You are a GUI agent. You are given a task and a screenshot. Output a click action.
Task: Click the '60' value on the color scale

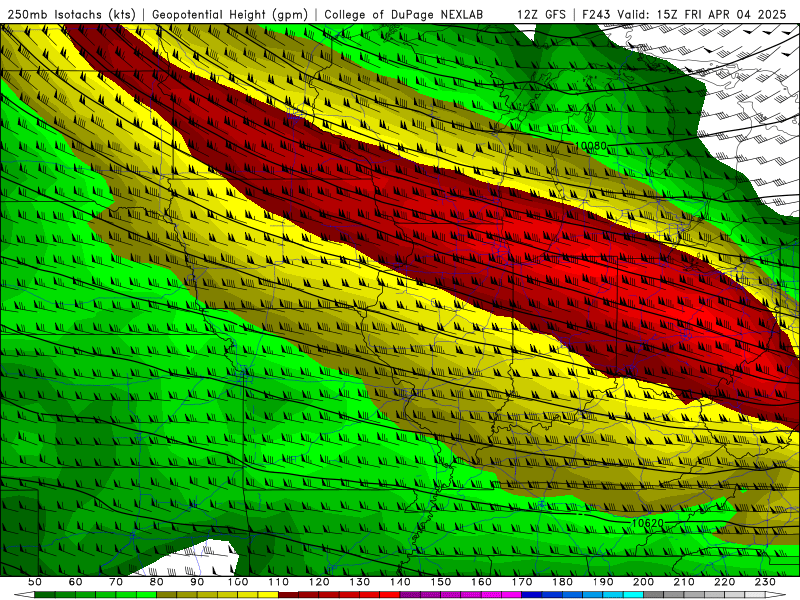(x=75, y=582)
